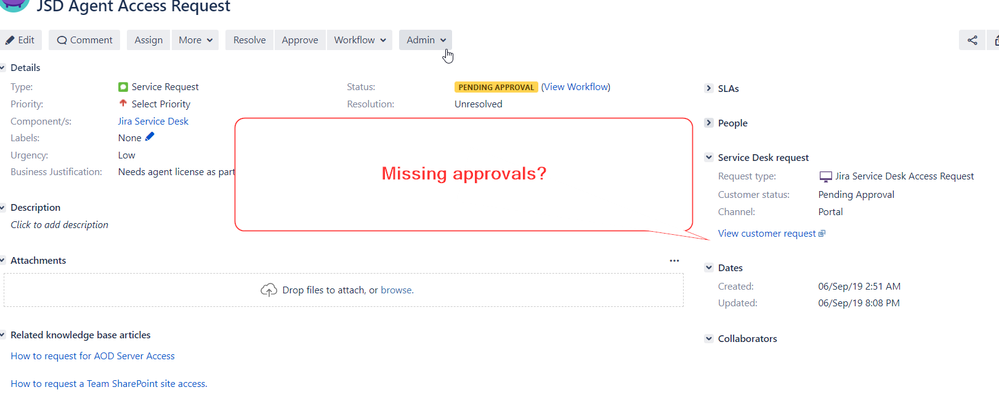This screenshot has width=999, height=397.
Task: Click the browse link to attach files
Action: 396,290
